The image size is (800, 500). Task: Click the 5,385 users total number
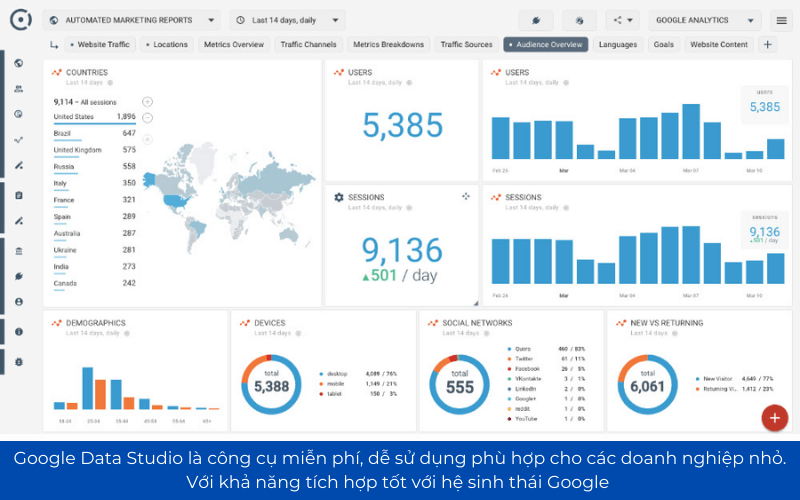tap(403, 126)
